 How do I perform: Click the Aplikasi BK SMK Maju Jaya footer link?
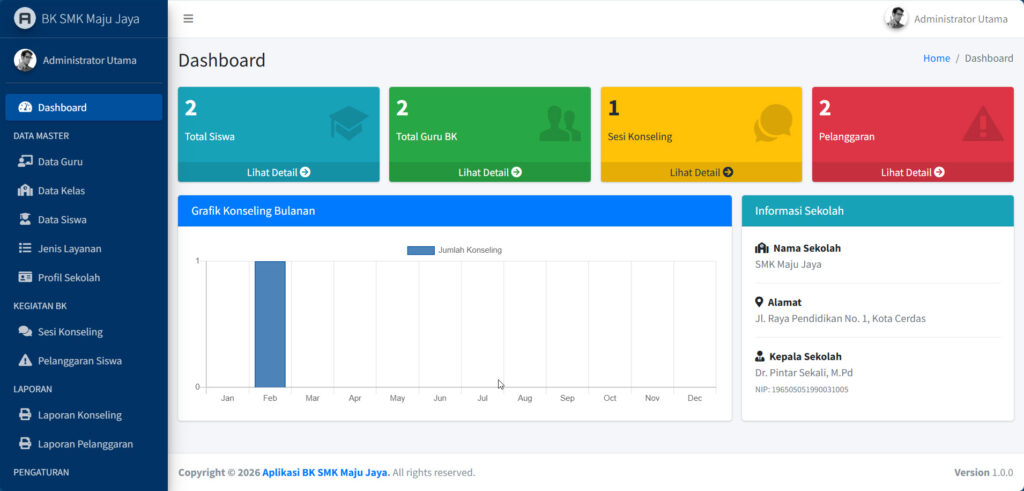click(x=325, y=472)
